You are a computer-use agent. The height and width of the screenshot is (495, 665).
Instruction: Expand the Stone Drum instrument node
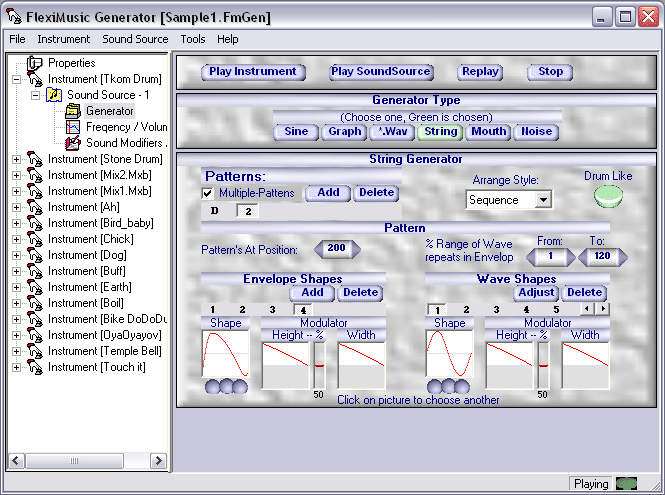pos(16,159)
